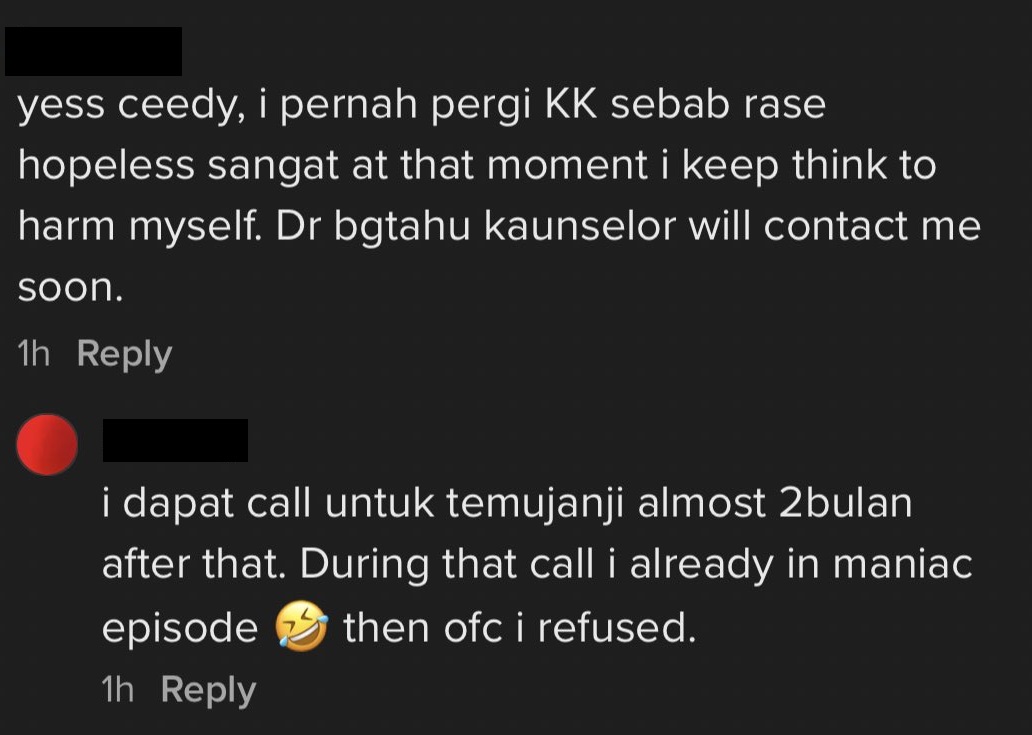1032x735 pixels.
Task: Select the 1h timestamp under the second comment
Action: point(118,689)
